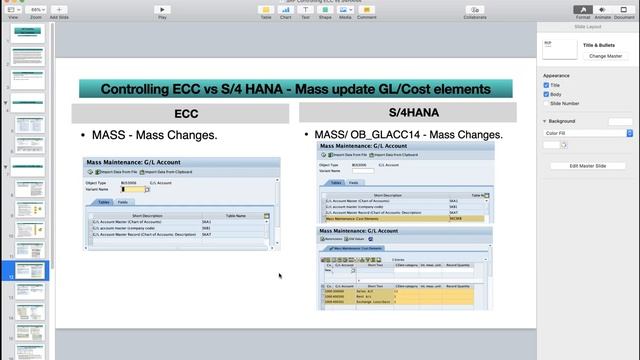
Task: Select the highlighted slide 12 thumbnail
Action: 30,271
